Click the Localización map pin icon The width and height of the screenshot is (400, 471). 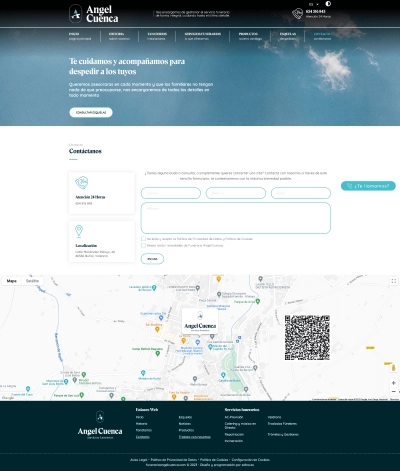[79, 231]
